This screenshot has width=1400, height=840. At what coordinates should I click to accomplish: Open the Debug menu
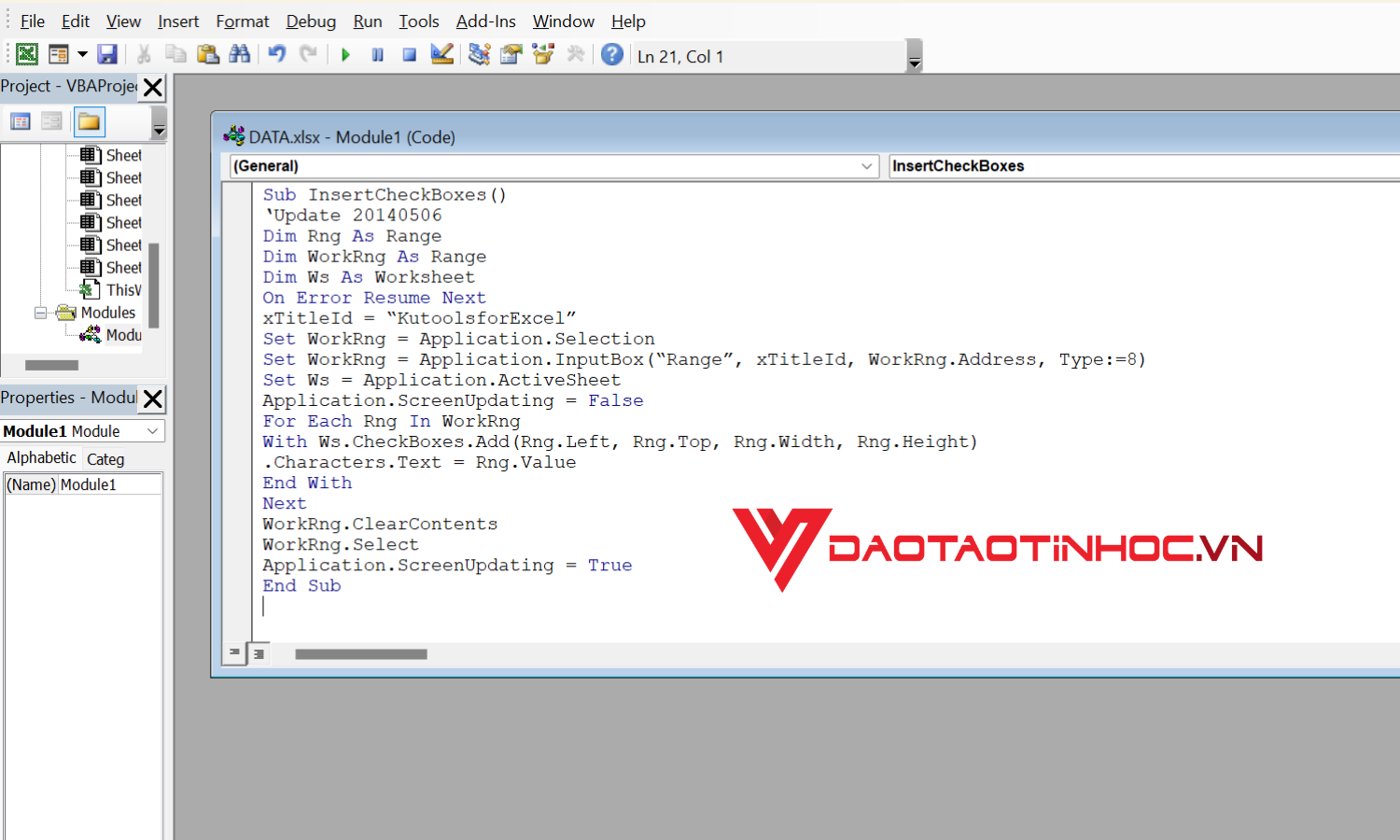pos(311,21)
